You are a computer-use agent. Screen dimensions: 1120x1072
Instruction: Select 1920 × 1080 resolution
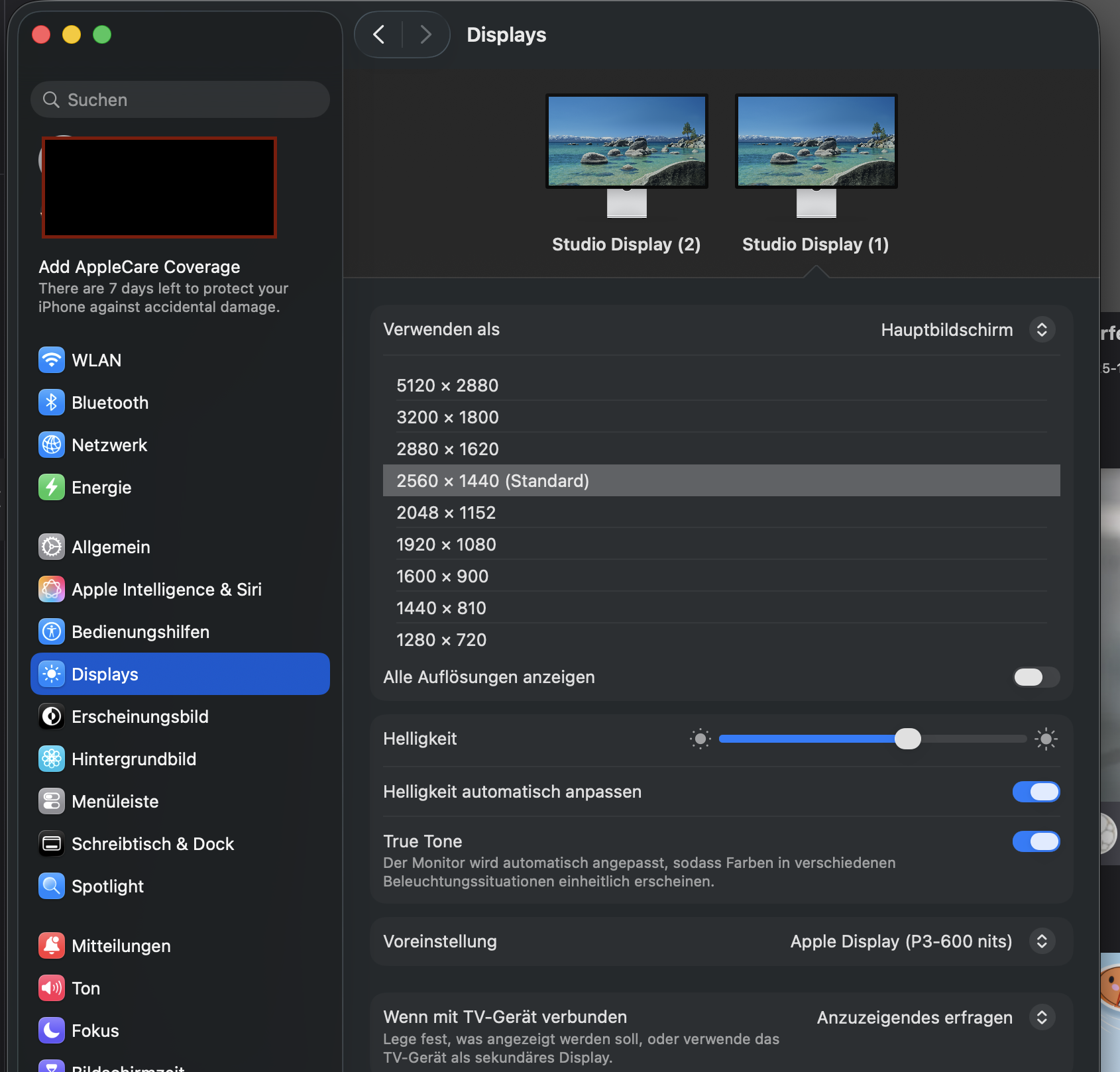(x=721, y=544)
